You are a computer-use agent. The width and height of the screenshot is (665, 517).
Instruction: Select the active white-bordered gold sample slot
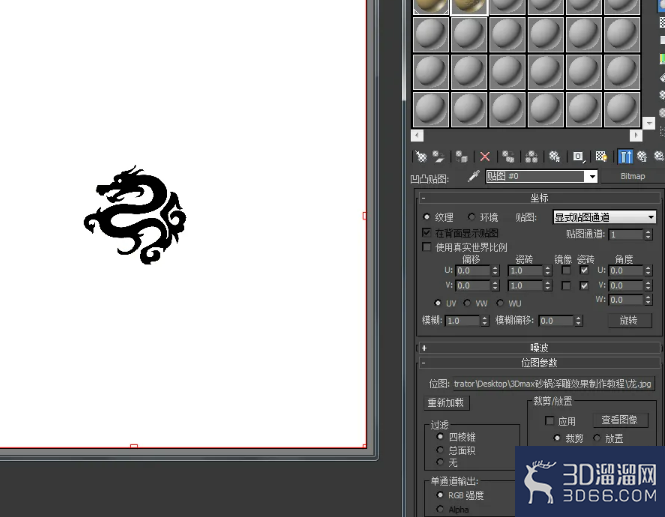point(469,6)
